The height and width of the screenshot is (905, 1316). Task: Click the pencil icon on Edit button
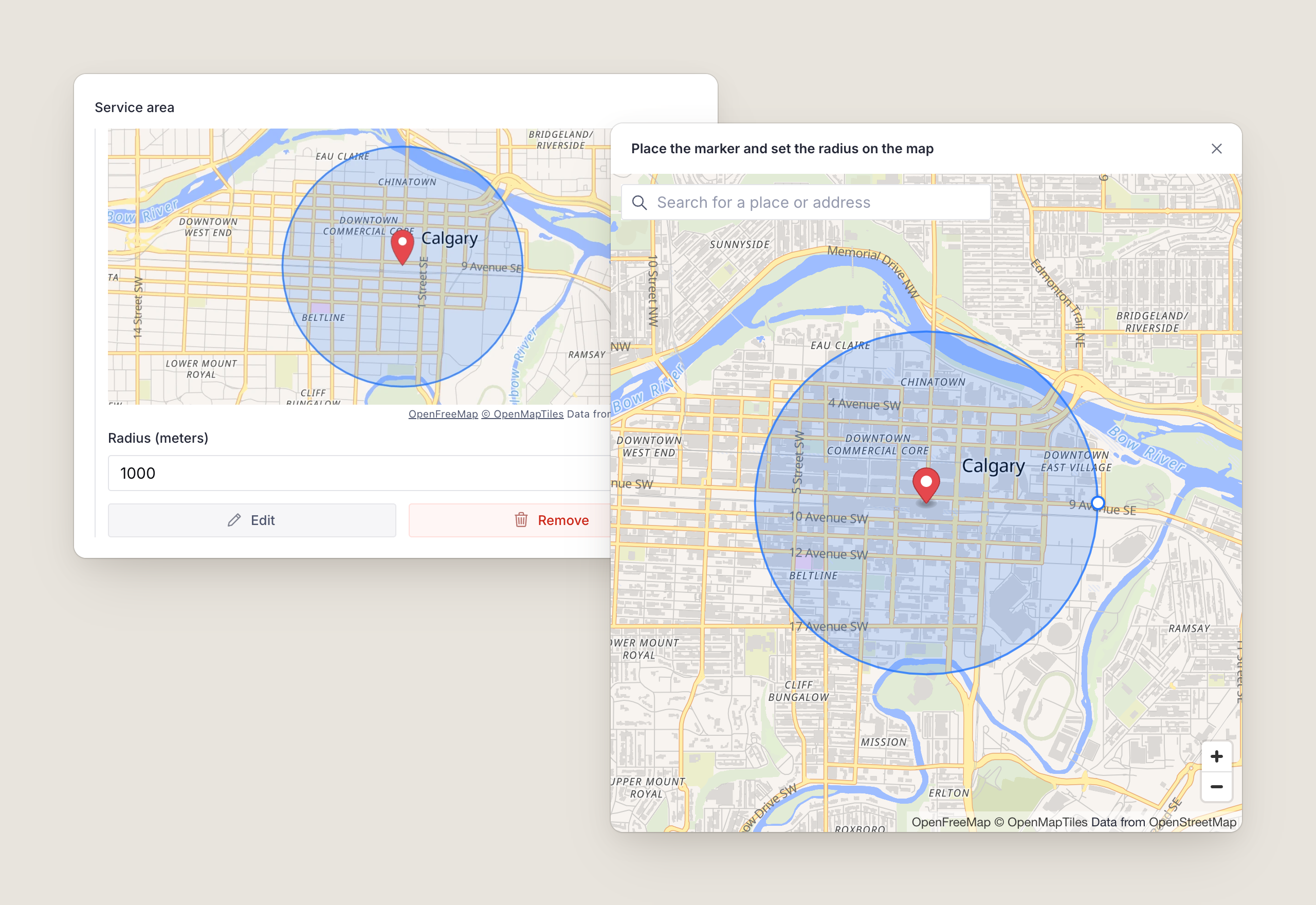[x=234, y=520]
